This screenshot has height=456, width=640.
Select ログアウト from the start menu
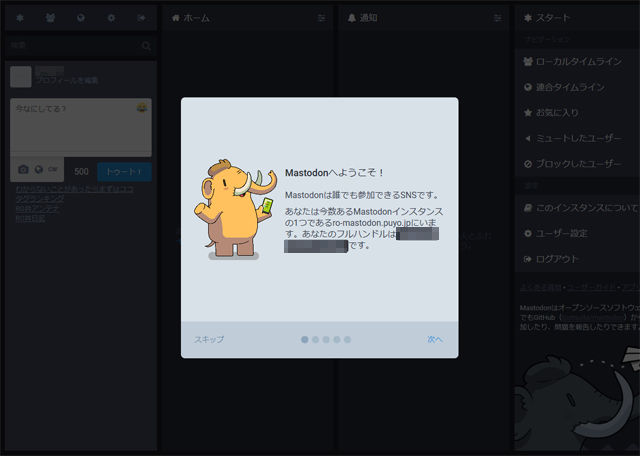577,259
